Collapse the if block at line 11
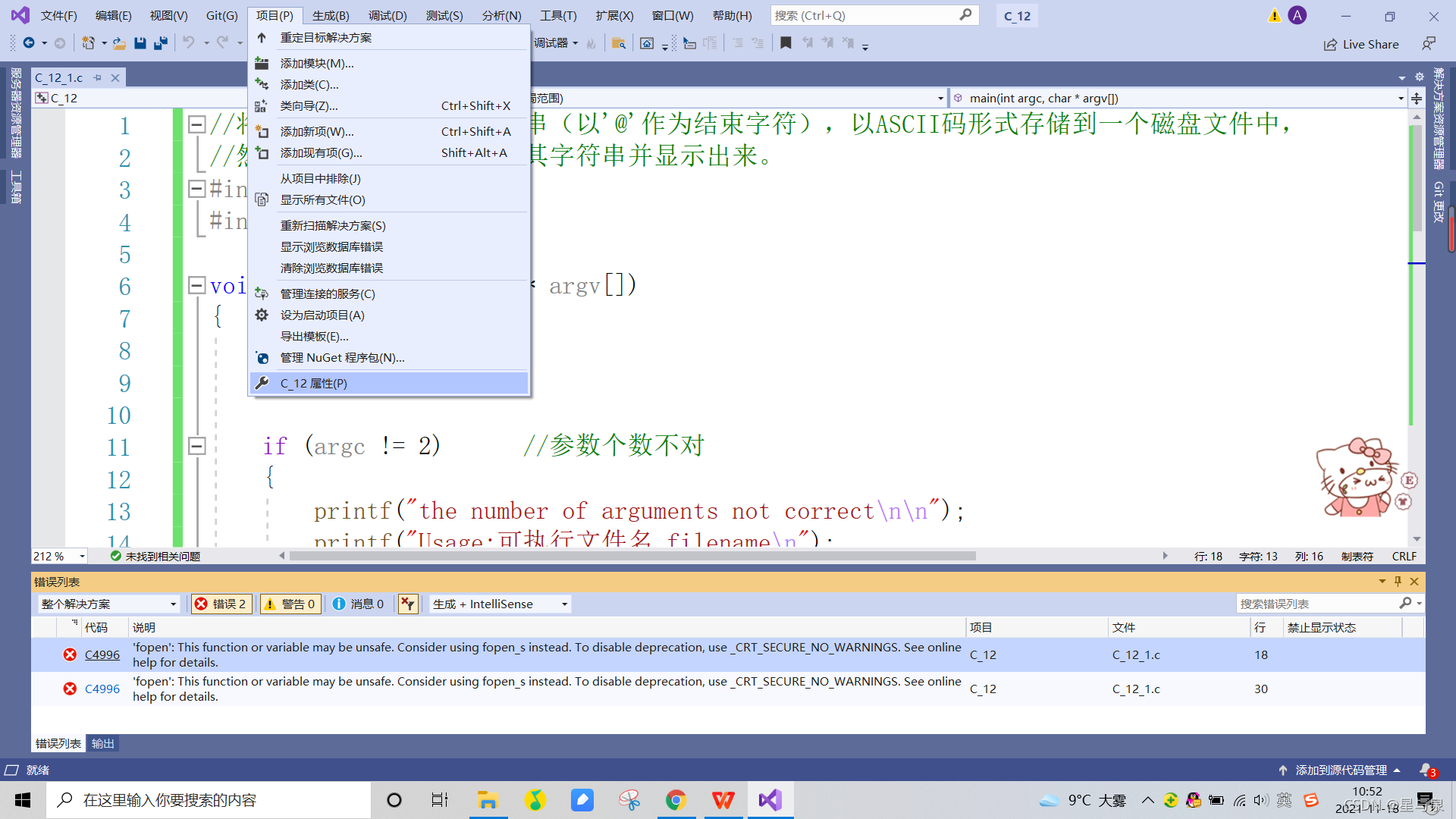Screen dimensions: 1456x819 click(x=196, y=446)
